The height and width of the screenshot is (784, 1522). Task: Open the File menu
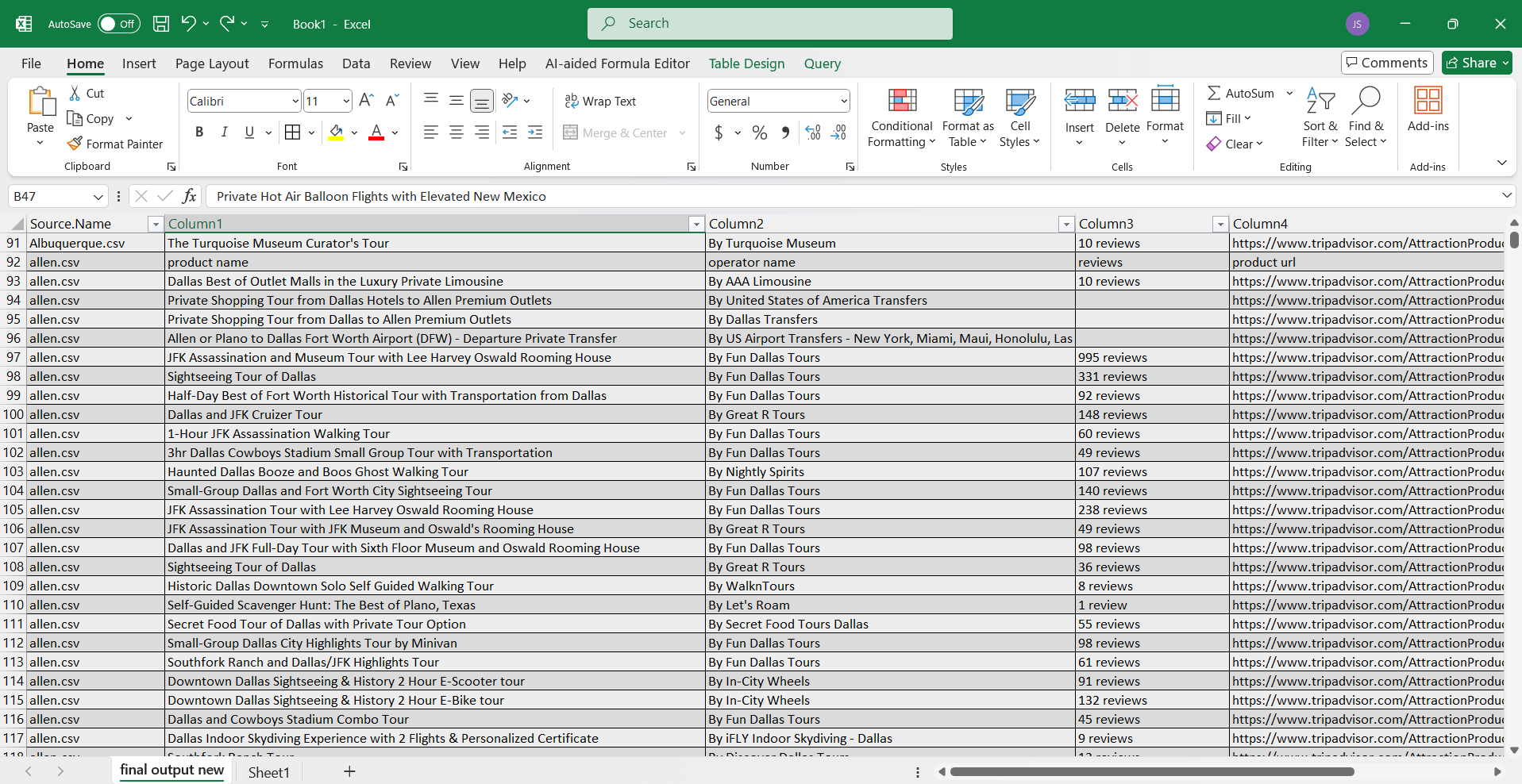tap(31, 63)
